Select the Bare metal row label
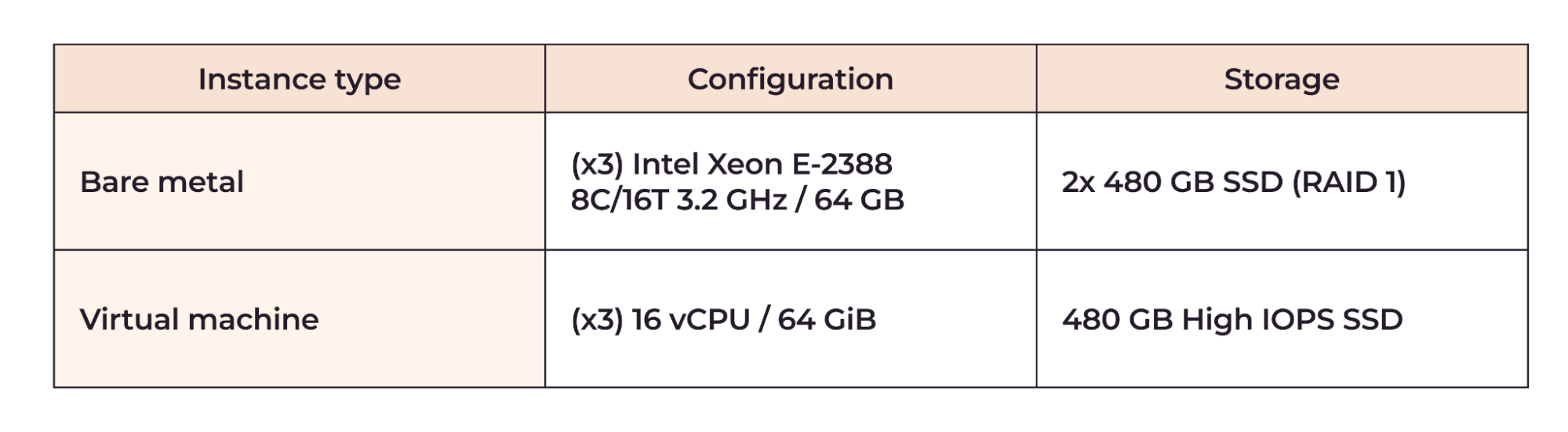The width and height of the screenshot is (1568, 432). 162,182
